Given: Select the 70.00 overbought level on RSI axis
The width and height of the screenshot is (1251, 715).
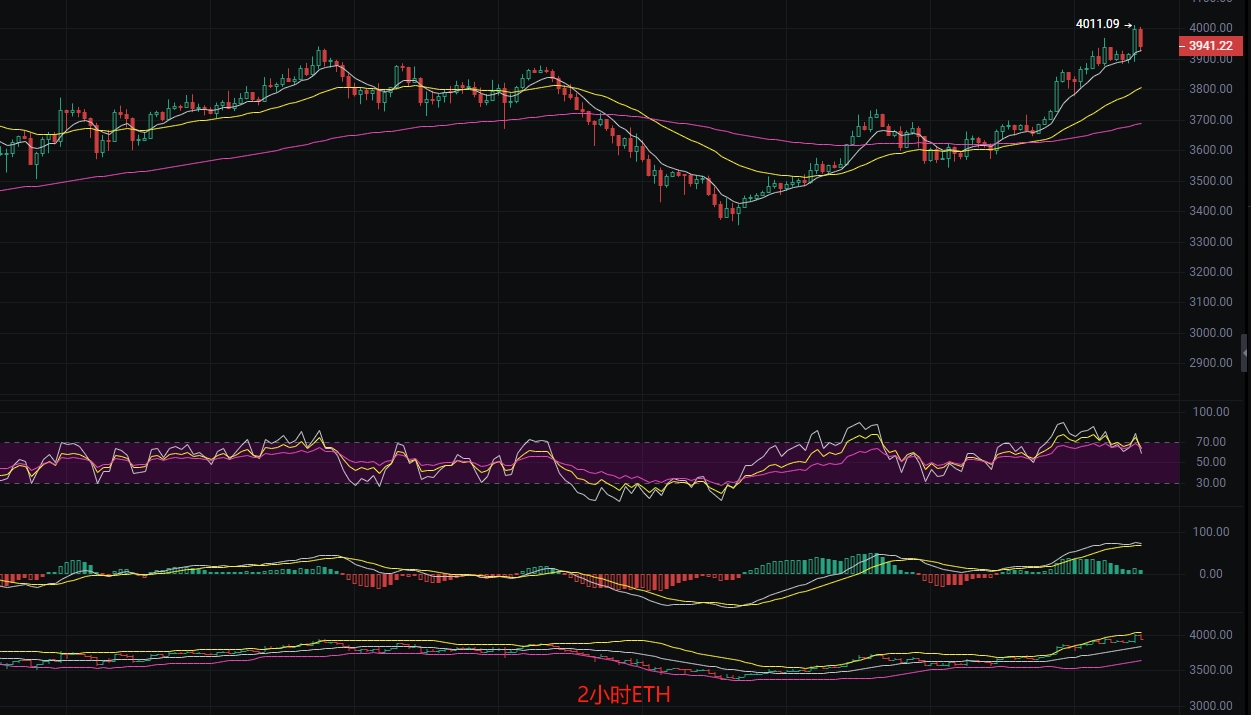Looking at the screenshot, I should [x=1212, y=441].
